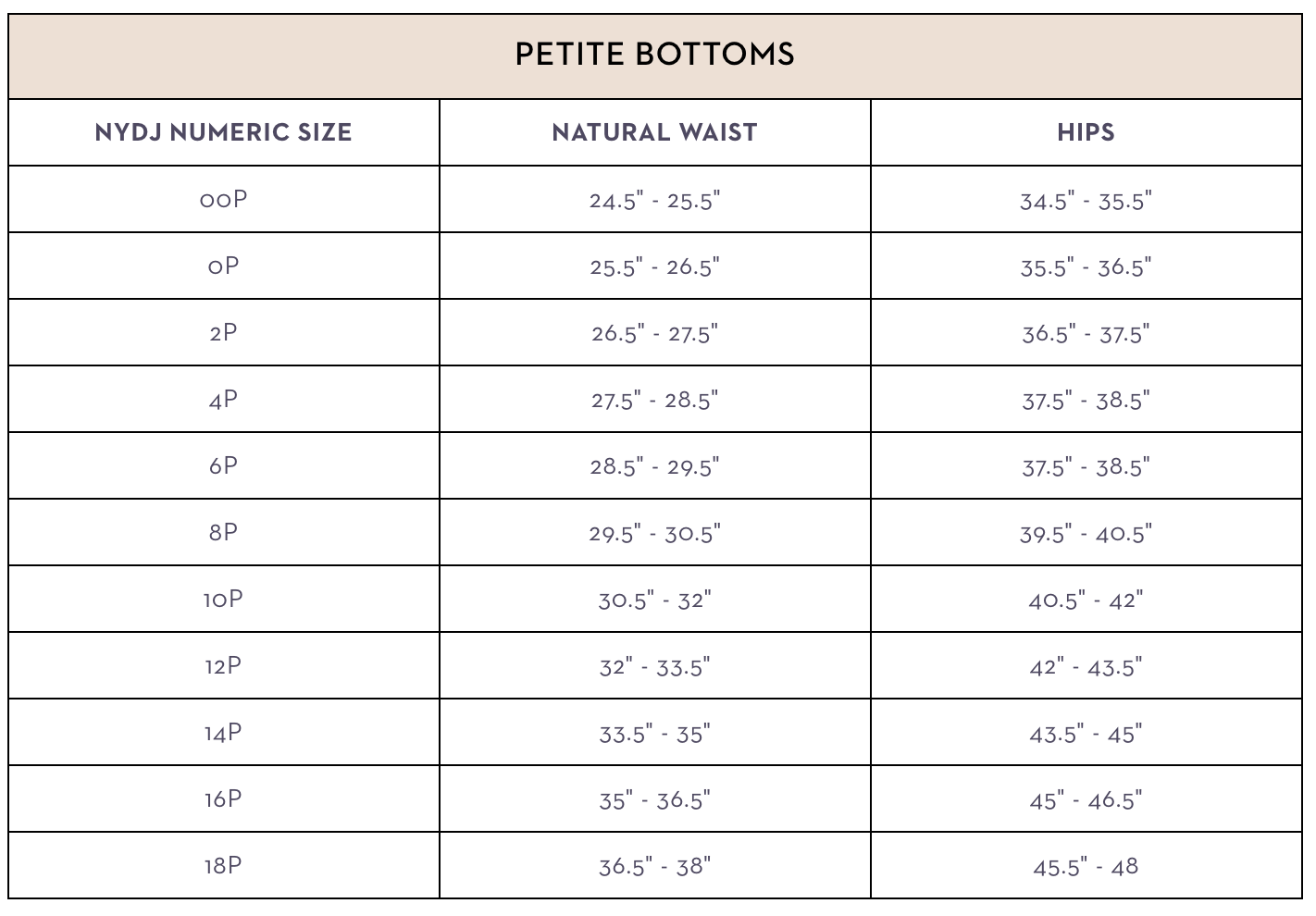The height and width of the screenshot is (916, 1316).
Task: Select waist measurement 27.5" - 28.5"
Action: (654, 400)
